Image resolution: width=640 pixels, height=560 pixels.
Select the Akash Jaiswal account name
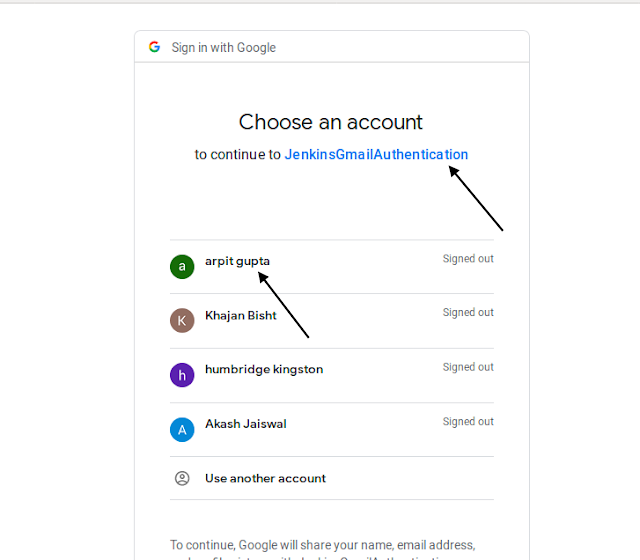pyautogui.click(x=246, y=424)
